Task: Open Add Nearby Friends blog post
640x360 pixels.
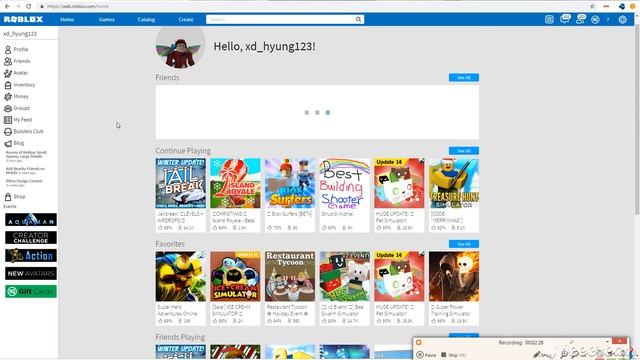Action: pyautogui.click(x=25, y=170)
